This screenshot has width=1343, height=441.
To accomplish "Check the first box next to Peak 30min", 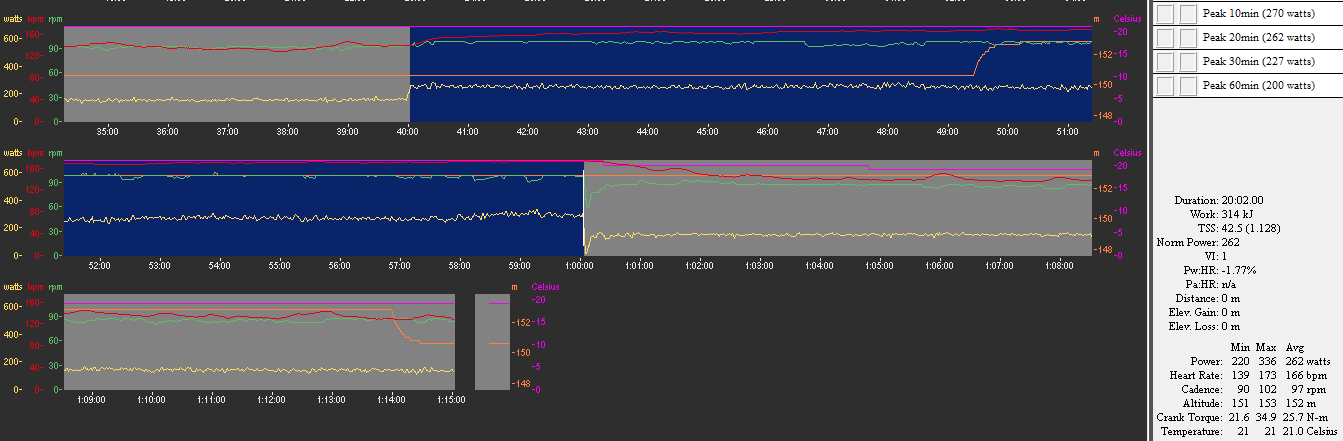I will [x=1165, y=61].
